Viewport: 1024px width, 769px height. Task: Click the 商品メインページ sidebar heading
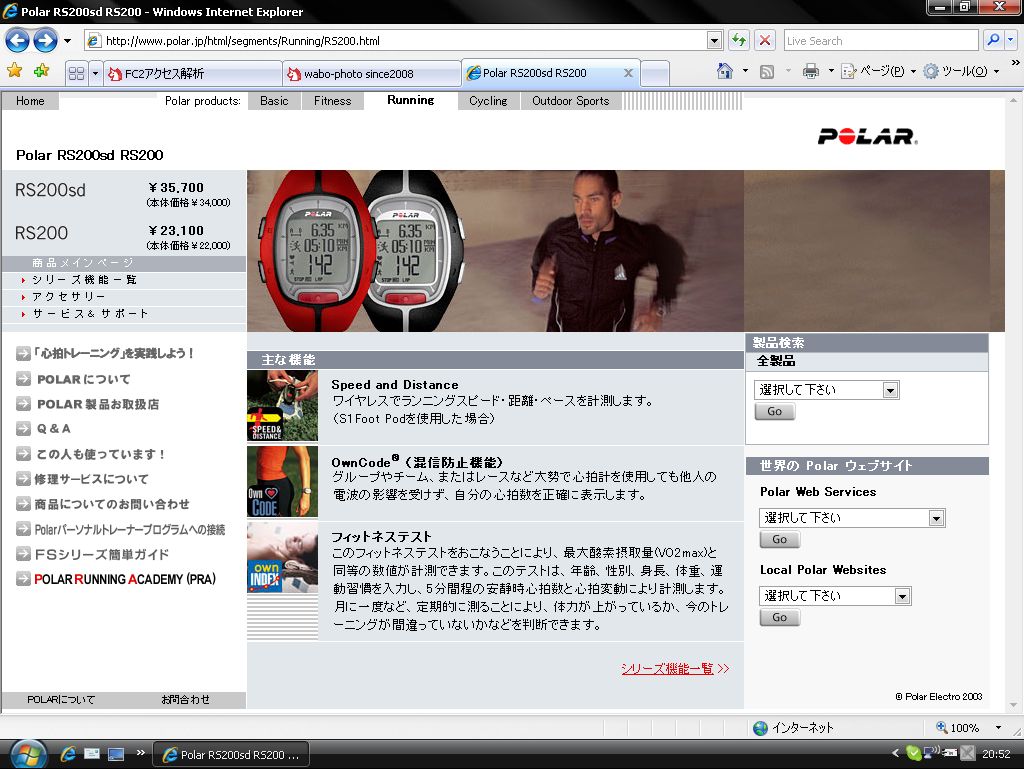(x=83, y=262)
